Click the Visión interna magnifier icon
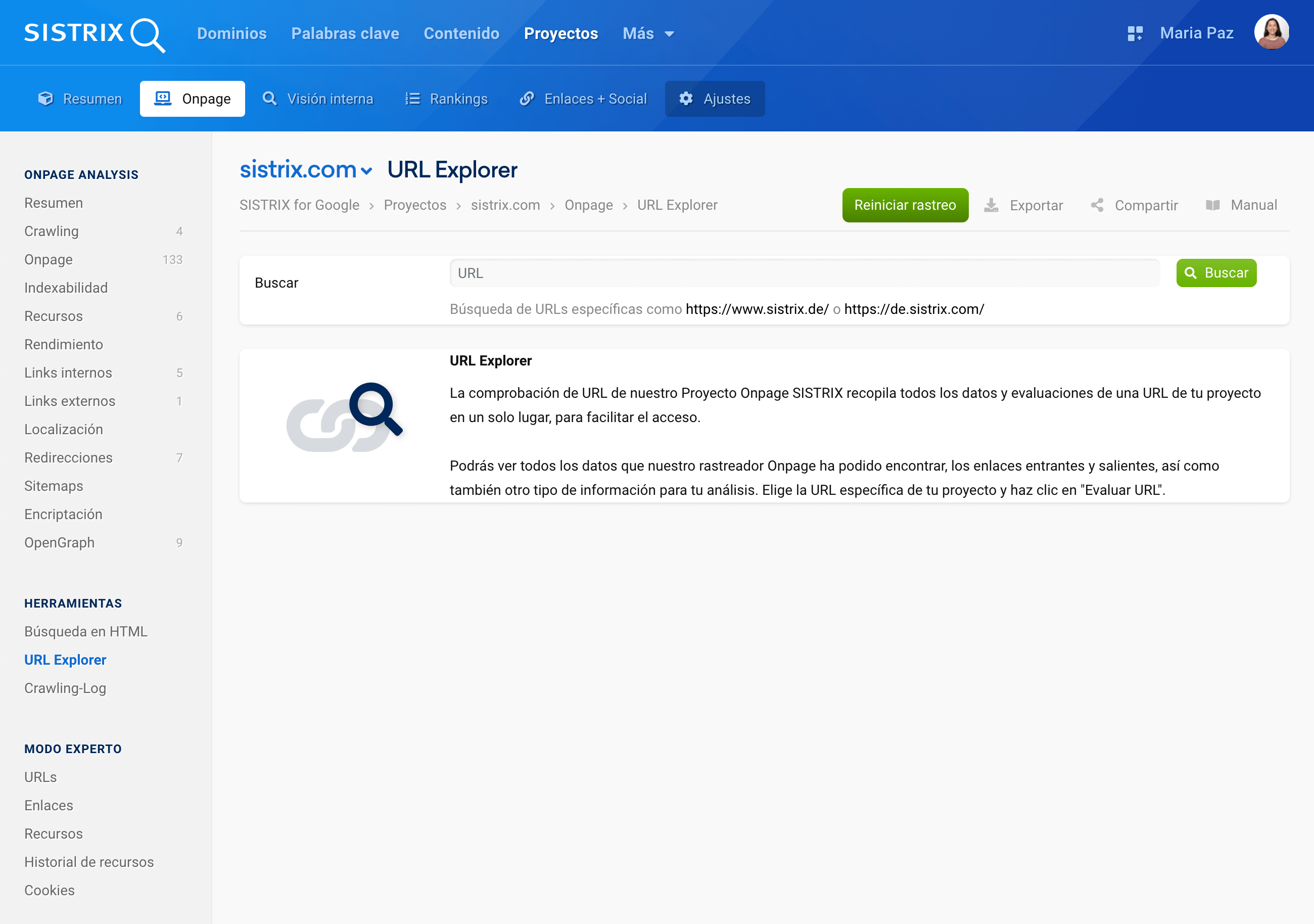Screen dimensions: 1314x924 (x=269, y=99)
